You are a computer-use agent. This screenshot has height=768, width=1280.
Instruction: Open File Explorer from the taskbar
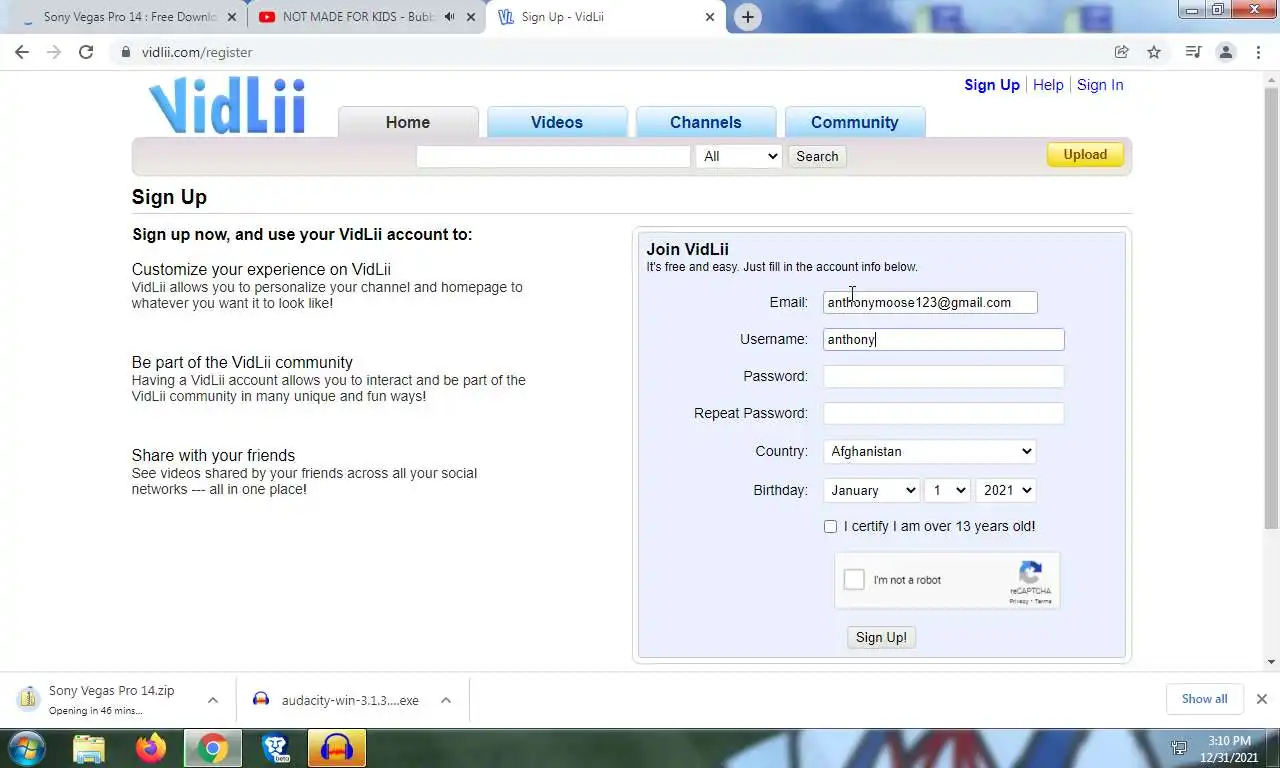click(x=89, y=748)
